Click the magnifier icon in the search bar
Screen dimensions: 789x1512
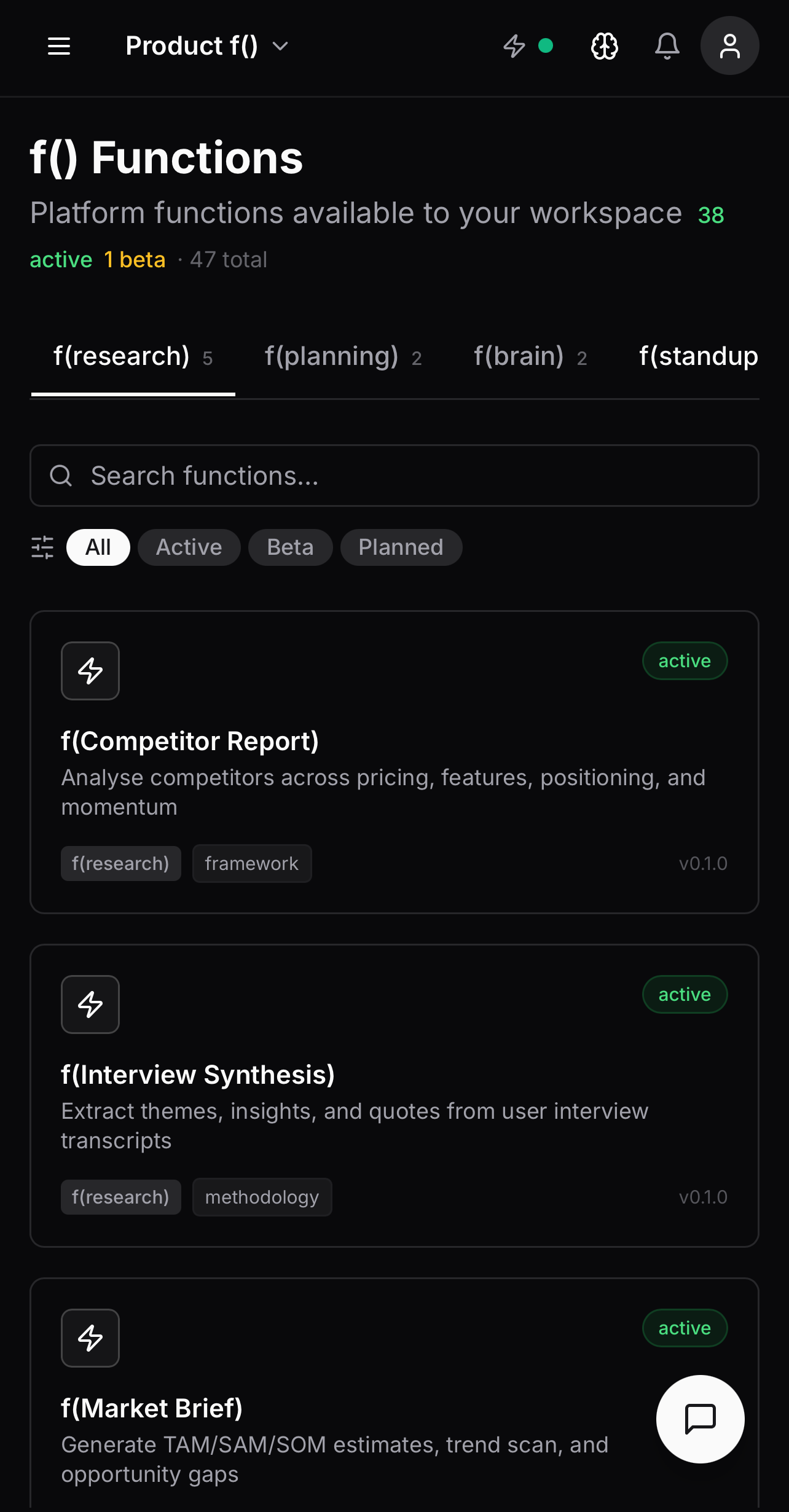tap(61, 476)
